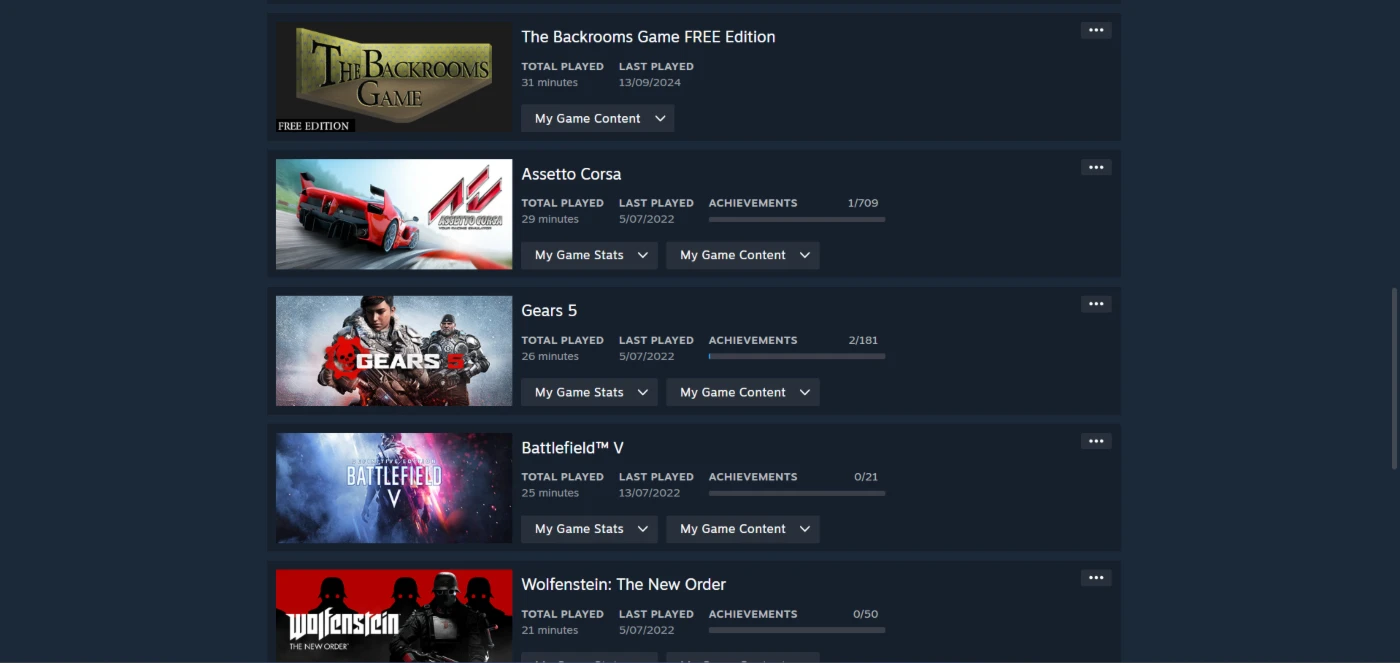The image size is (1400, 663).
Task: Open My Game Content dropdown for Gears 5
Action: (x=743, y=392)
